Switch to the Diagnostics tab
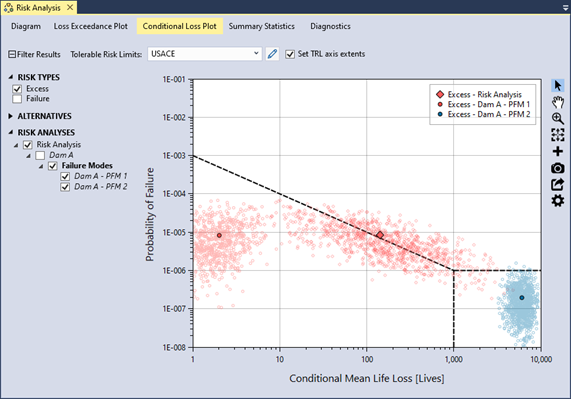Screen dimensions: 571x399 (330, 26)
